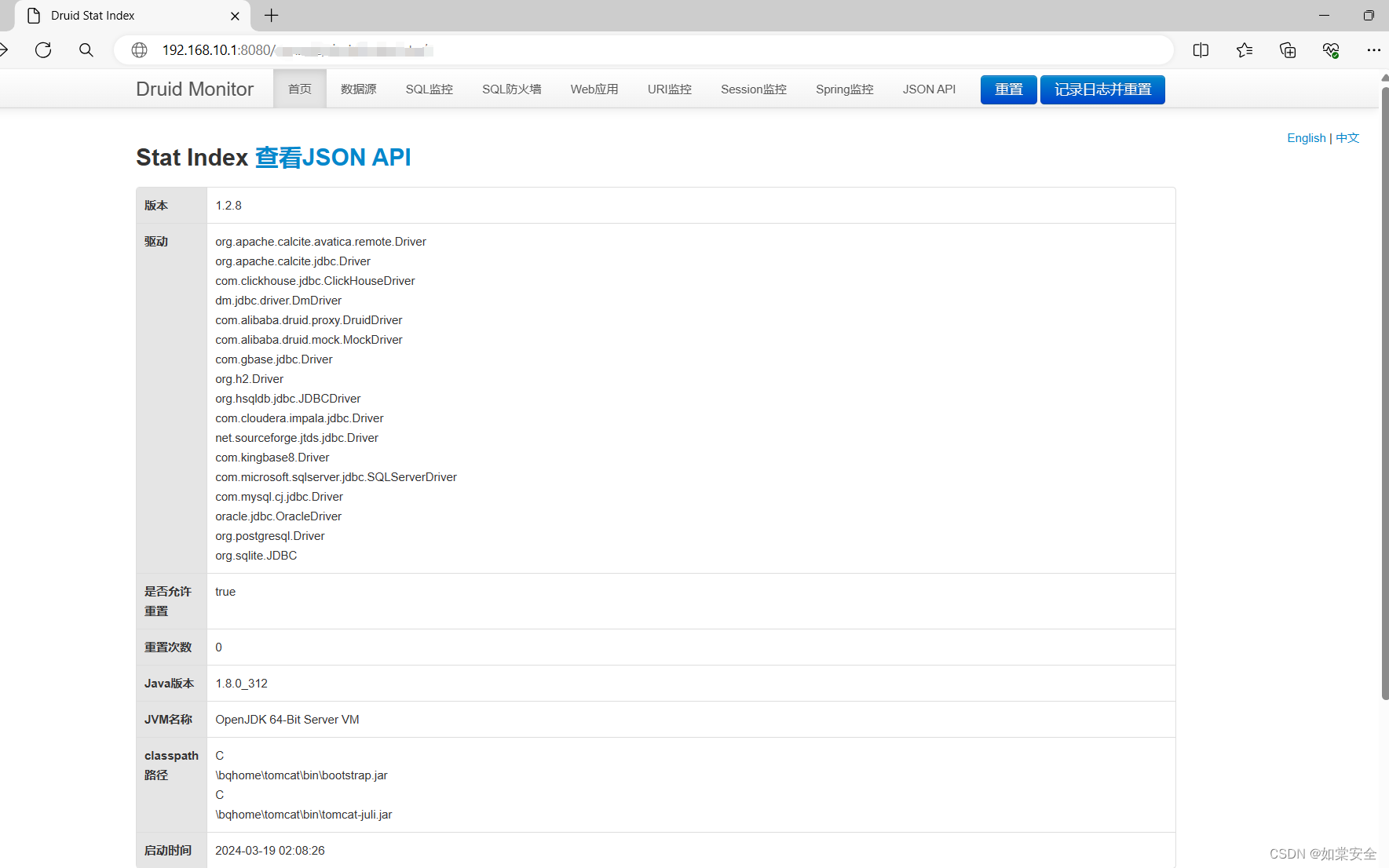1389x868 pixels.
Task: Open the Spring监控 navigation item
Action: [845, 89]
